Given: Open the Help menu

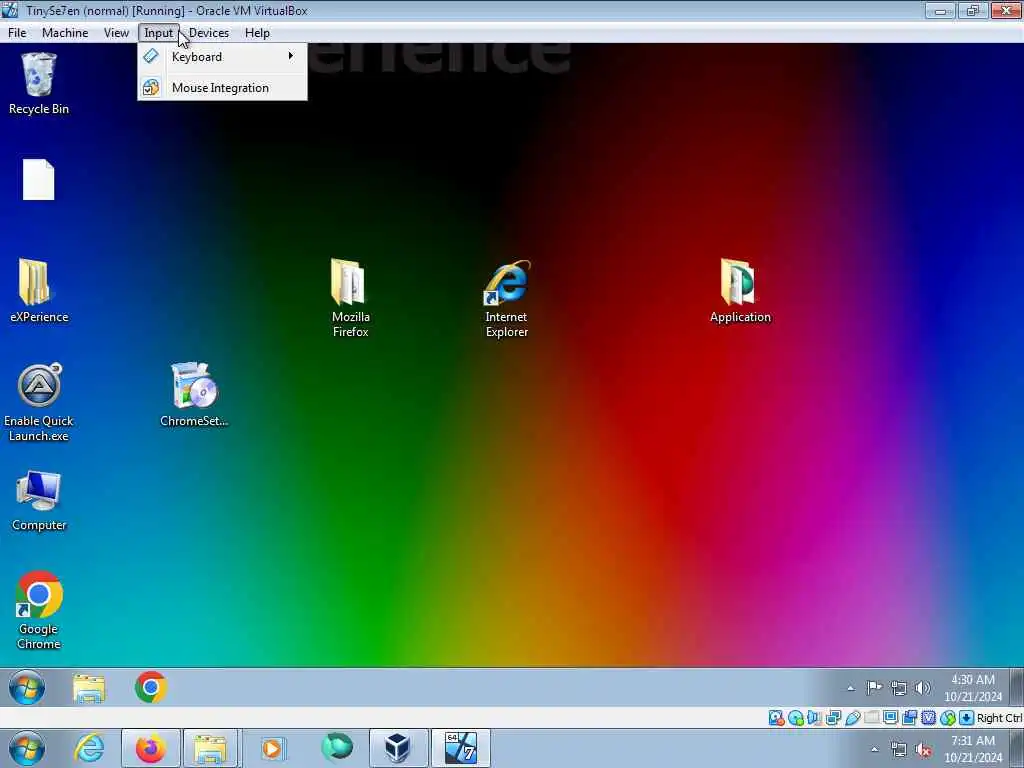Looking at the screenshot, I should point(257,33).
